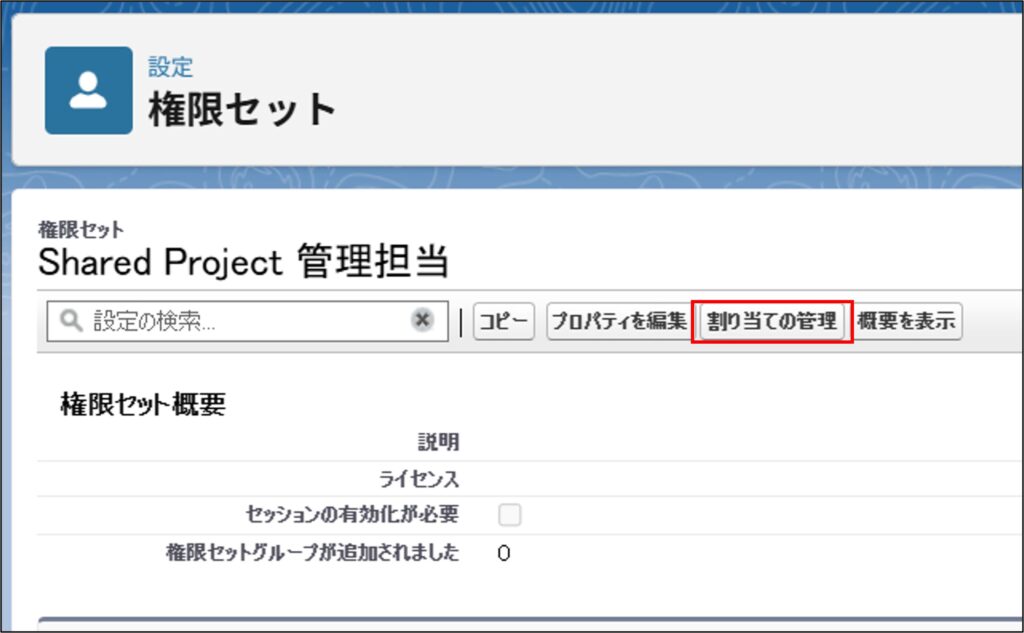
Task: Select the Shared Project 管理担当 heading
Action: click(x=243, y=263)
